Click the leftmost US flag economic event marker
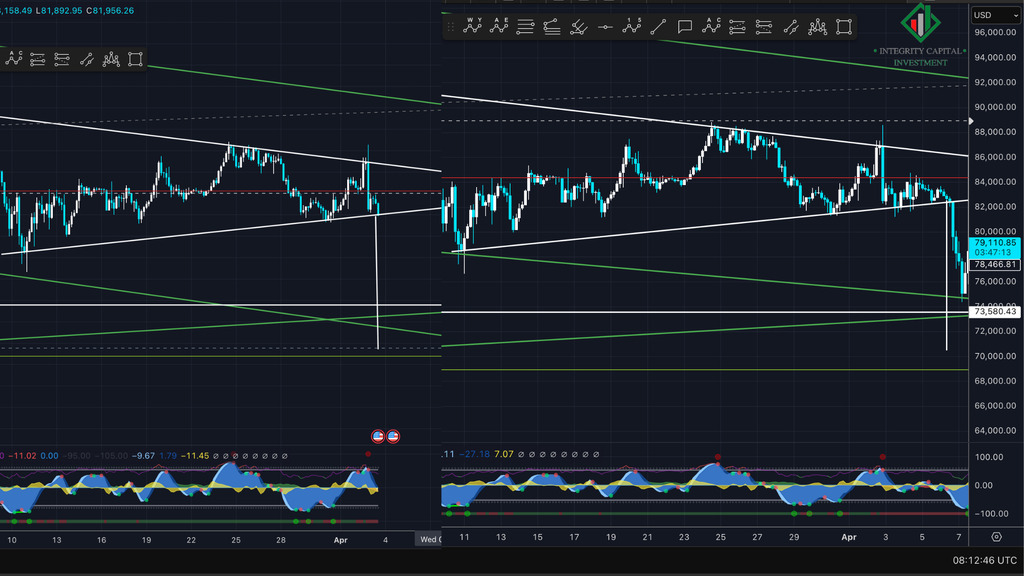This screenshot has width=1024, height=576. [x=379, y=436]
